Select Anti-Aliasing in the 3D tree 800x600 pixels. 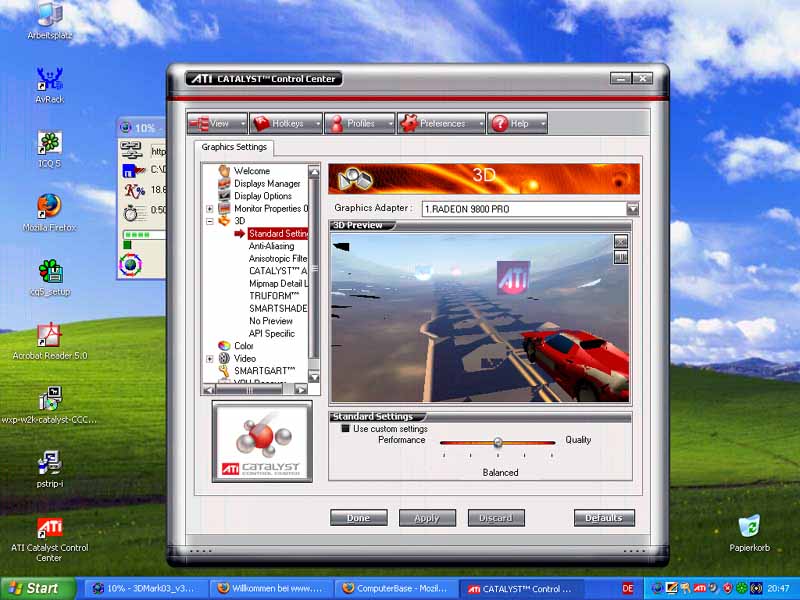pyautogui.click(x=271, y=245)
